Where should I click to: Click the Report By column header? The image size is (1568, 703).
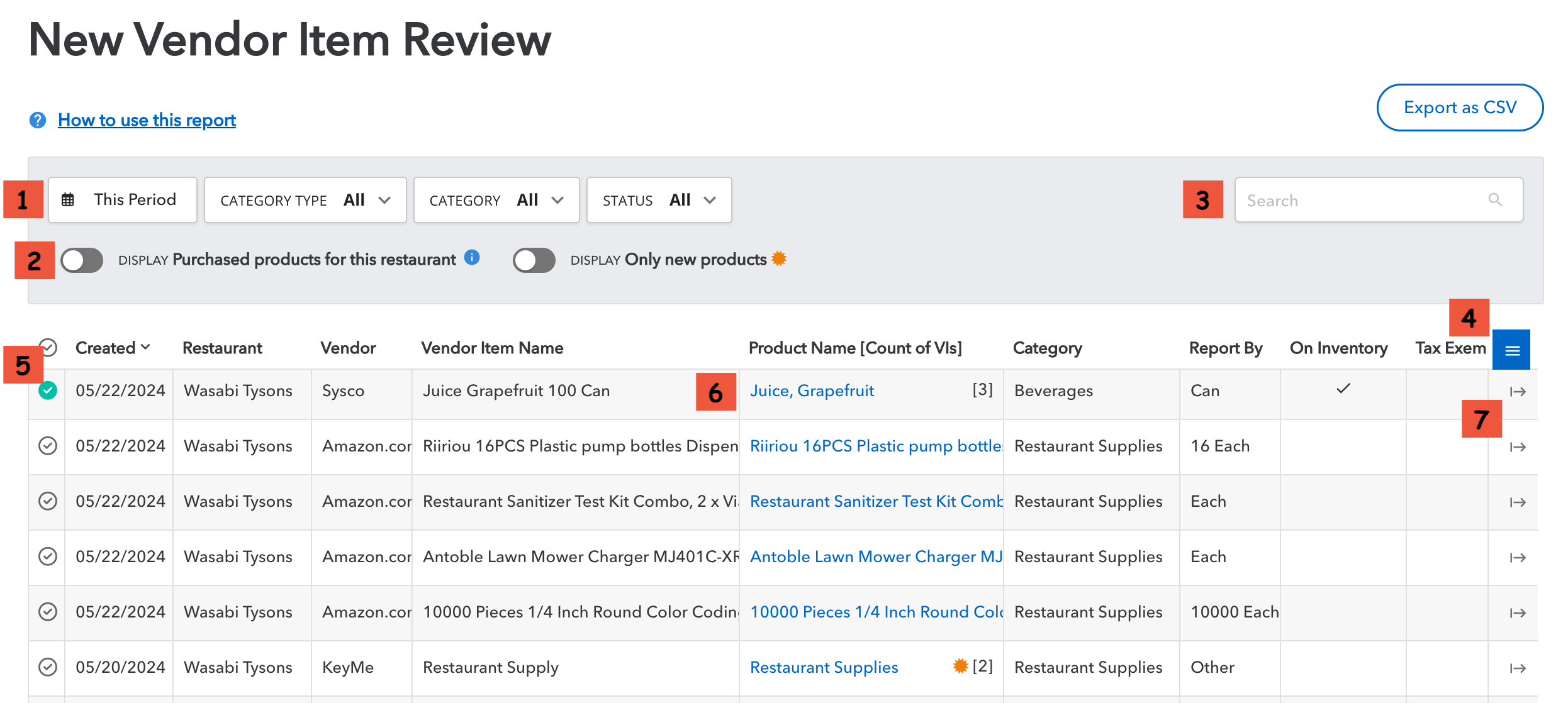point(1226,348)
